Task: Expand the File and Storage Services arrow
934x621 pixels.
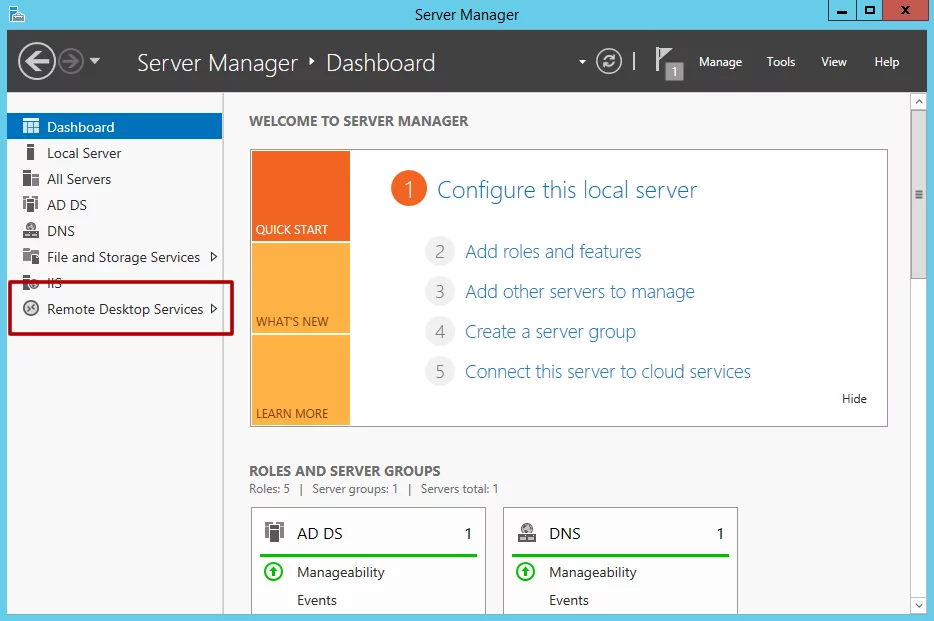Action: [214, 257]
